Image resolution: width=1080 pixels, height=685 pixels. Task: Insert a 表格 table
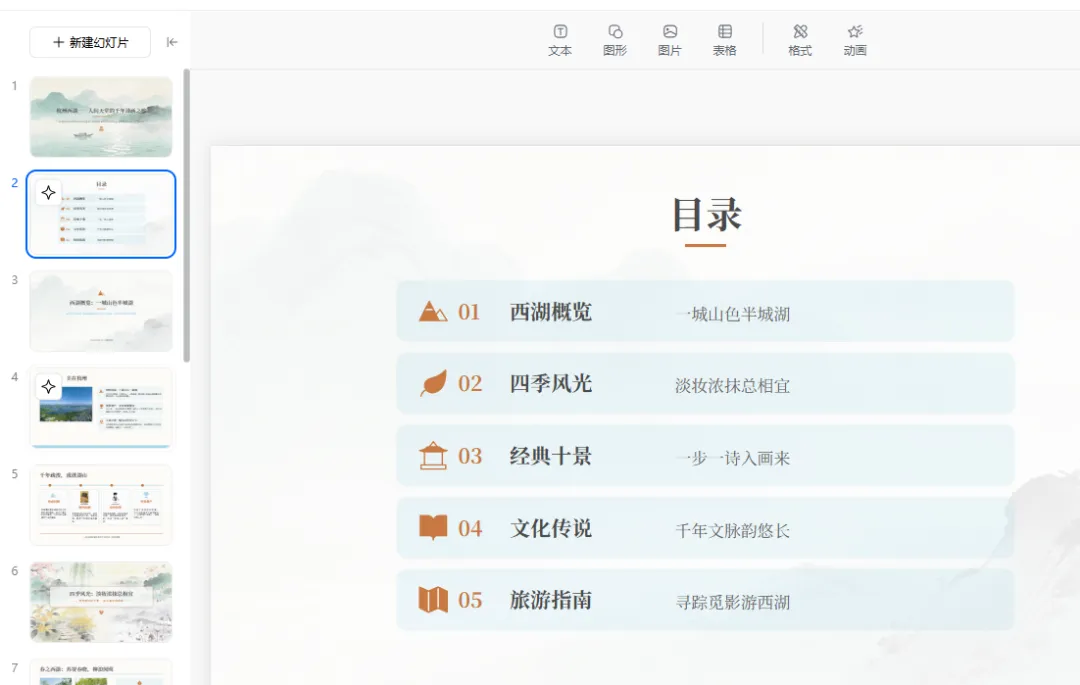pyautogui.click(x=725, y=41)
